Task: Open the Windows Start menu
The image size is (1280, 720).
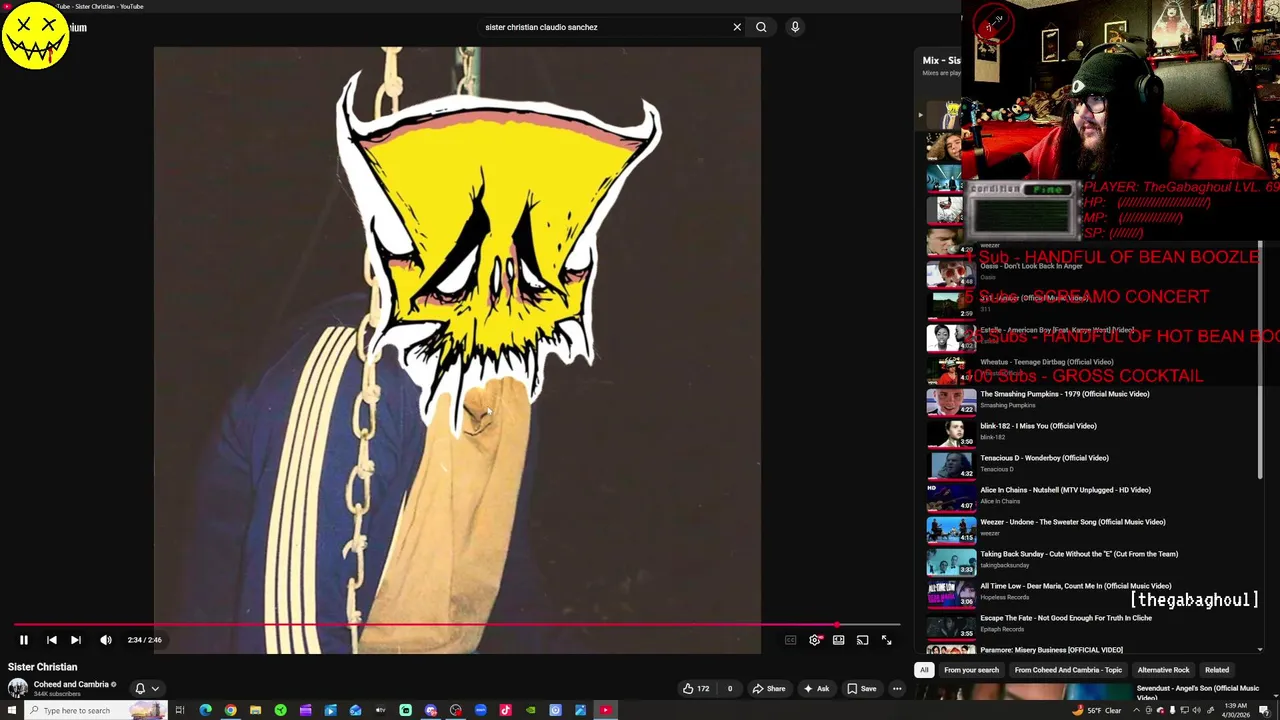Action: (12, 710)
